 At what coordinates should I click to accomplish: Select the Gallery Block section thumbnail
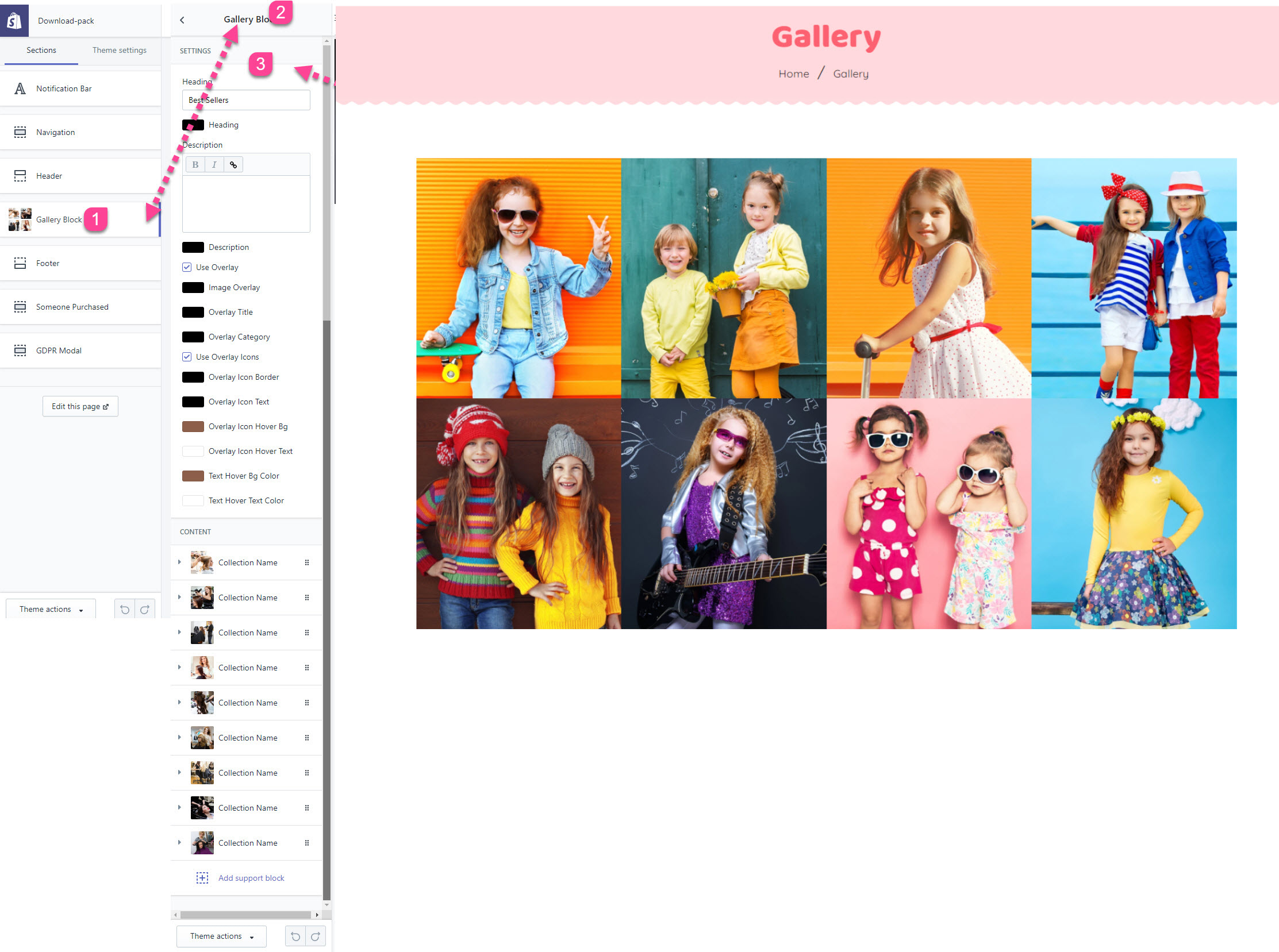[x=20, y=219]
